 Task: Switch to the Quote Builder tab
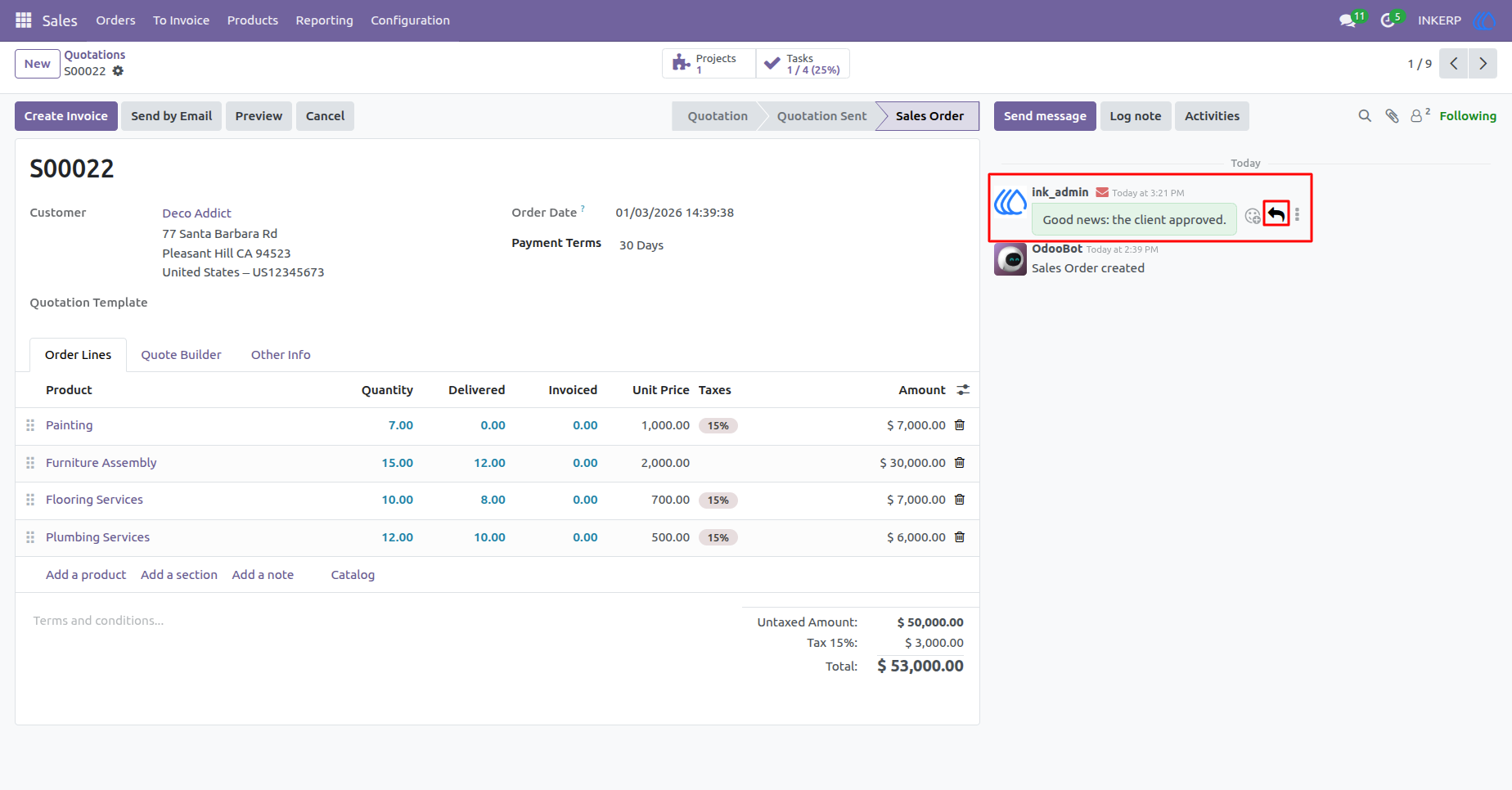(x=181, y=355)
